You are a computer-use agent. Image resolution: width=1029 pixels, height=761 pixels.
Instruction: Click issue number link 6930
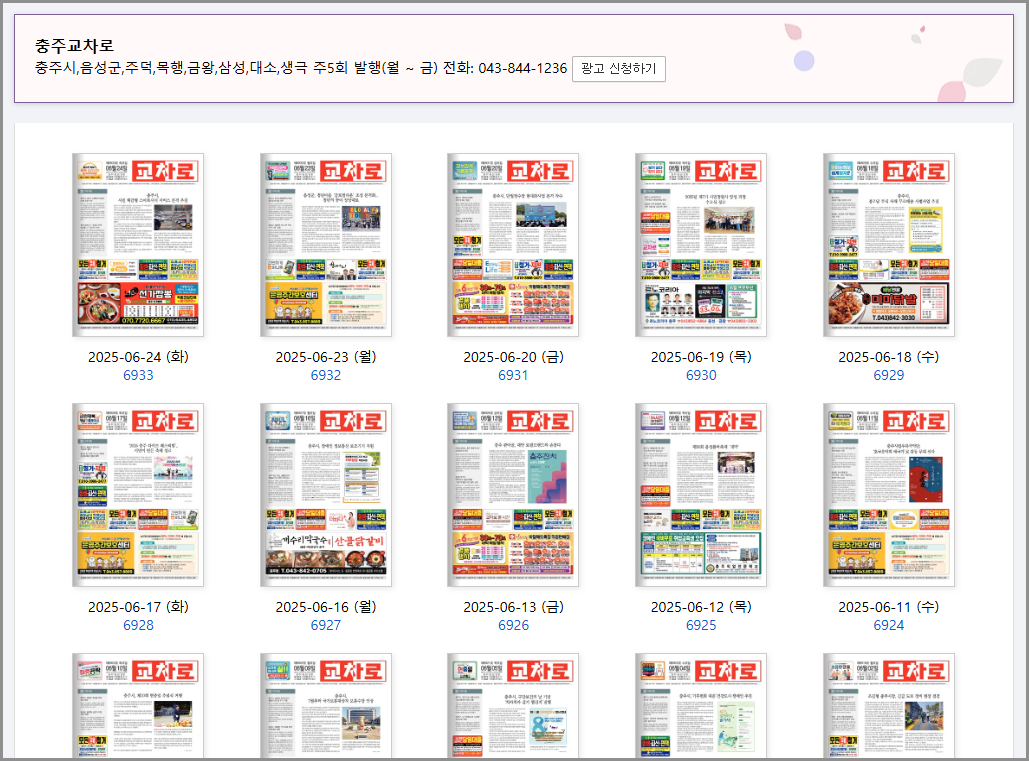click(701, 375)
